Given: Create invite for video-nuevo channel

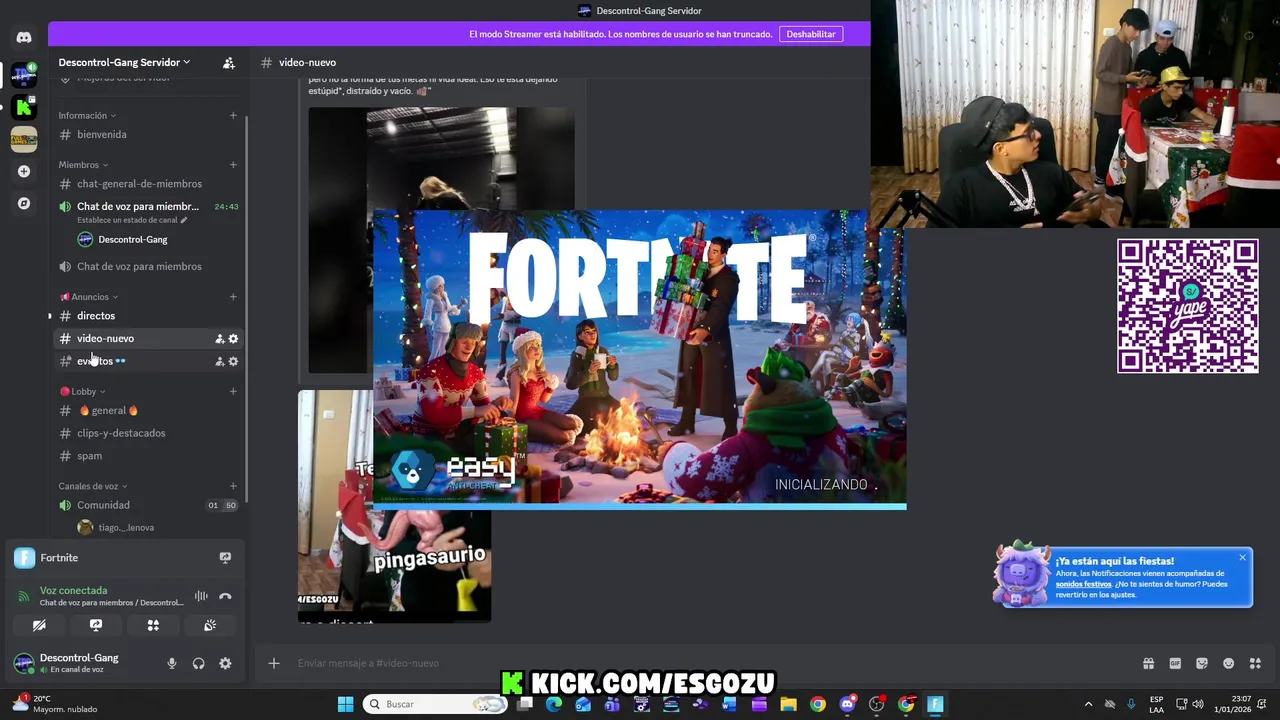Looking at the screenshot, I should [219, 339].
